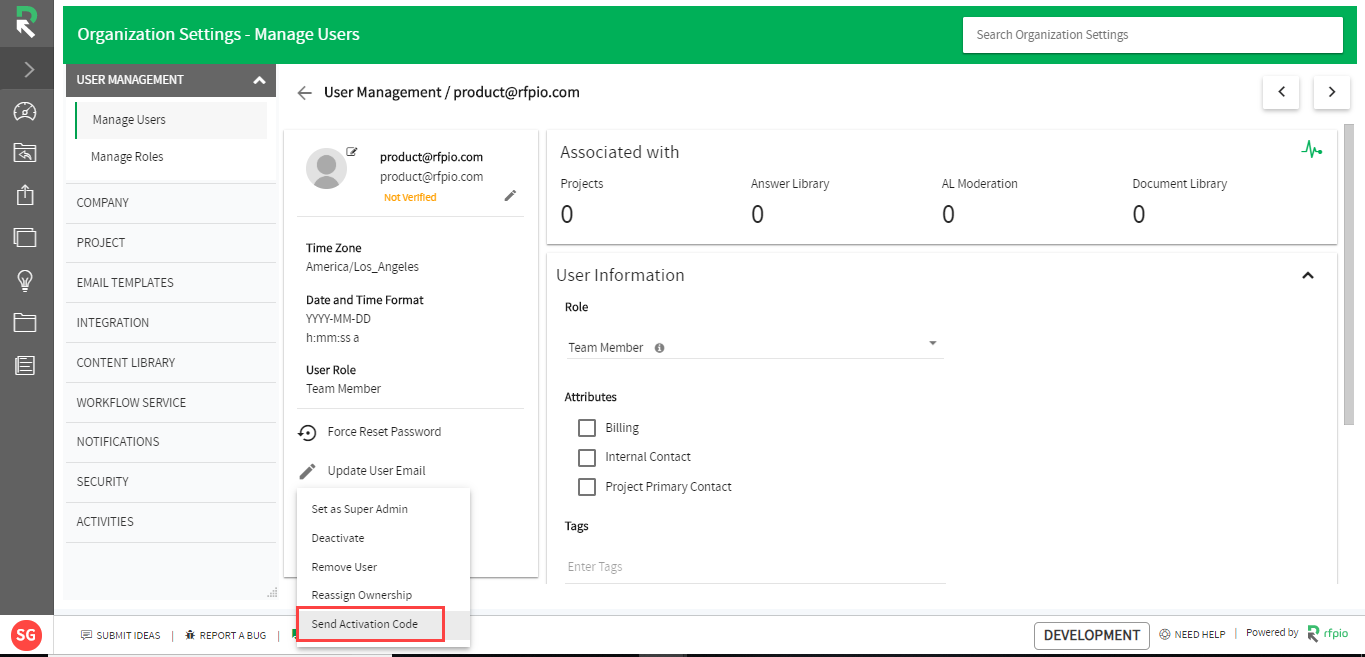Screen dimensions: 1365x657
Task: Click the vertical scrollbar on the right
Action: pos(1348,277)
